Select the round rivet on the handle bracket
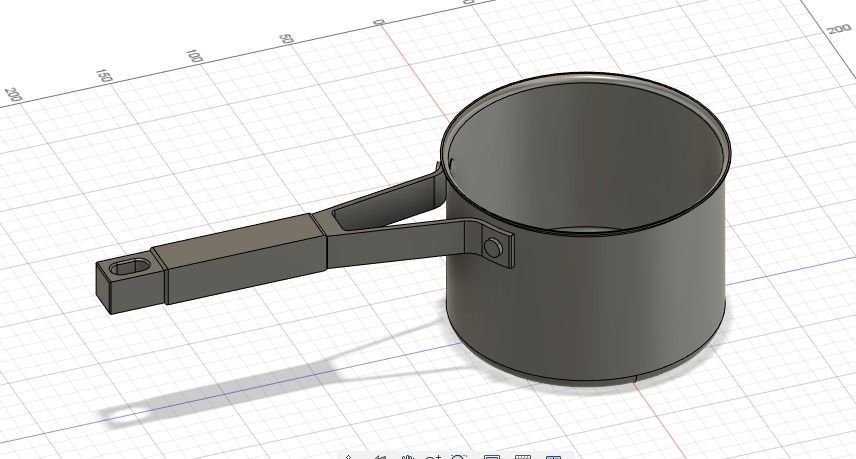Viewport: 856px width, 459px height. (492, 248)
